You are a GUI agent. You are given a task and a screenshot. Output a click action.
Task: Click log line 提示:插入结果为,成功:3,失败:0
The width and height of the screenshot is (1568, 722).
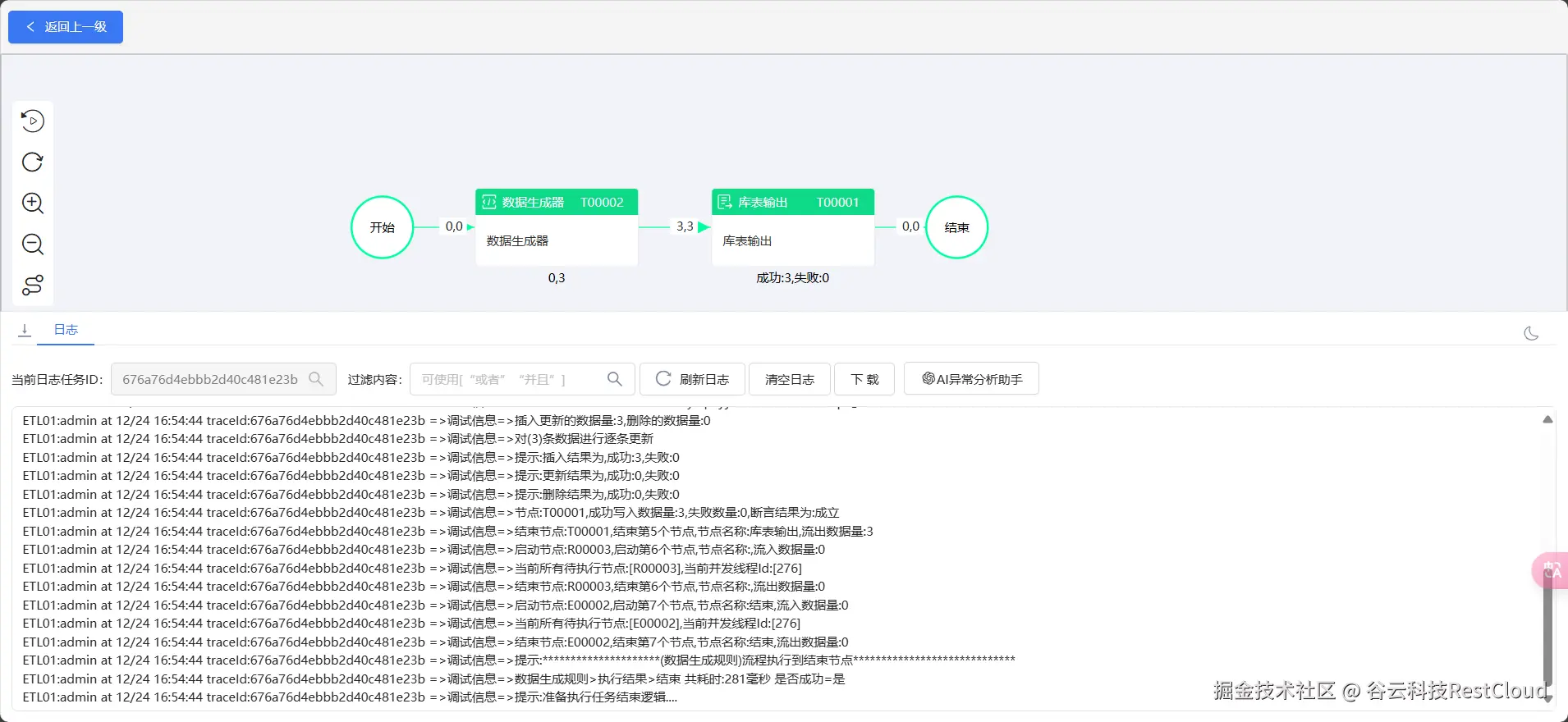coord(351,458)
